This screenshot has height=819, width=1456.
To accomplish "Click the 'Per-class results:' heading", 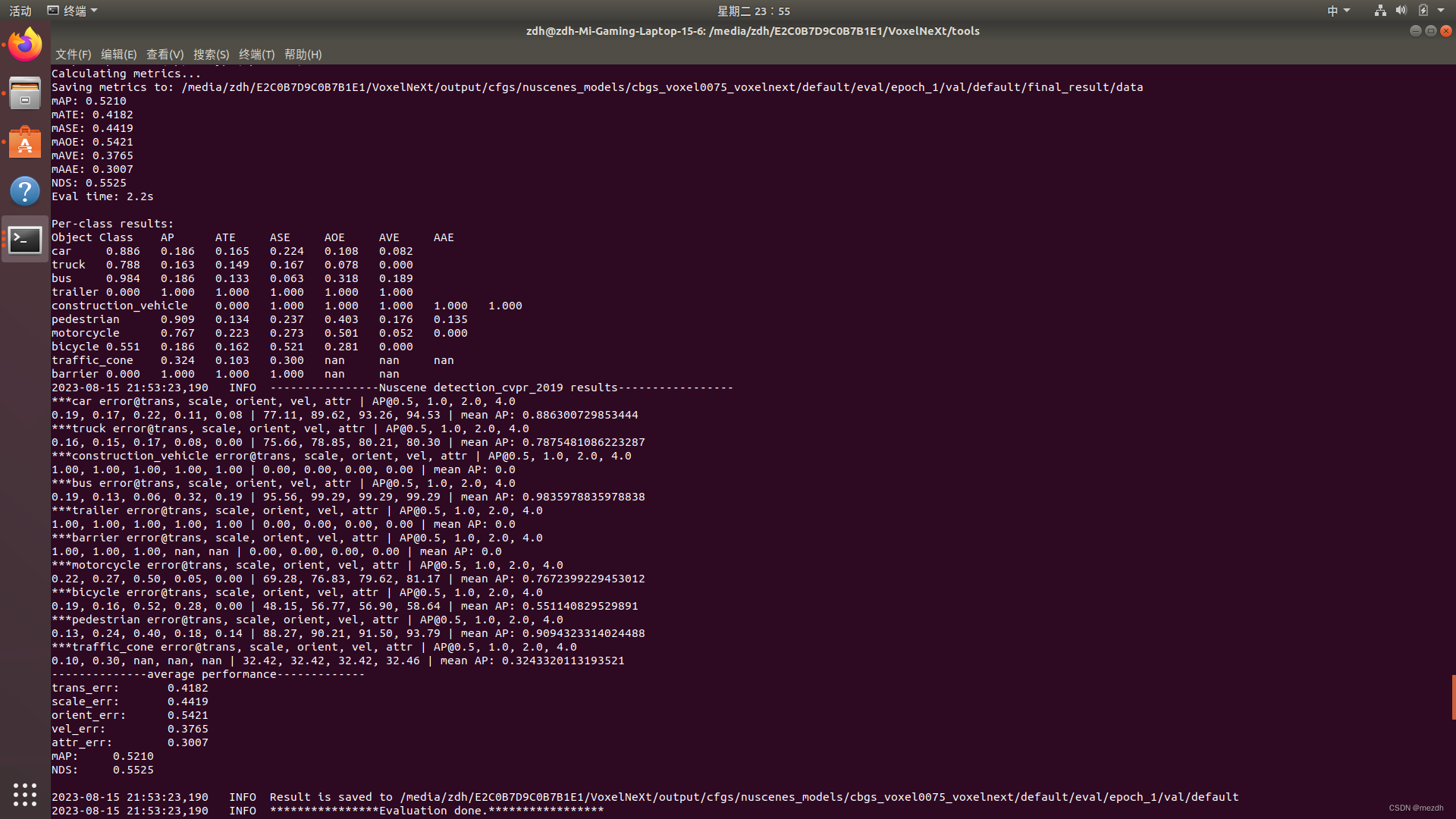I will [112, 224].
